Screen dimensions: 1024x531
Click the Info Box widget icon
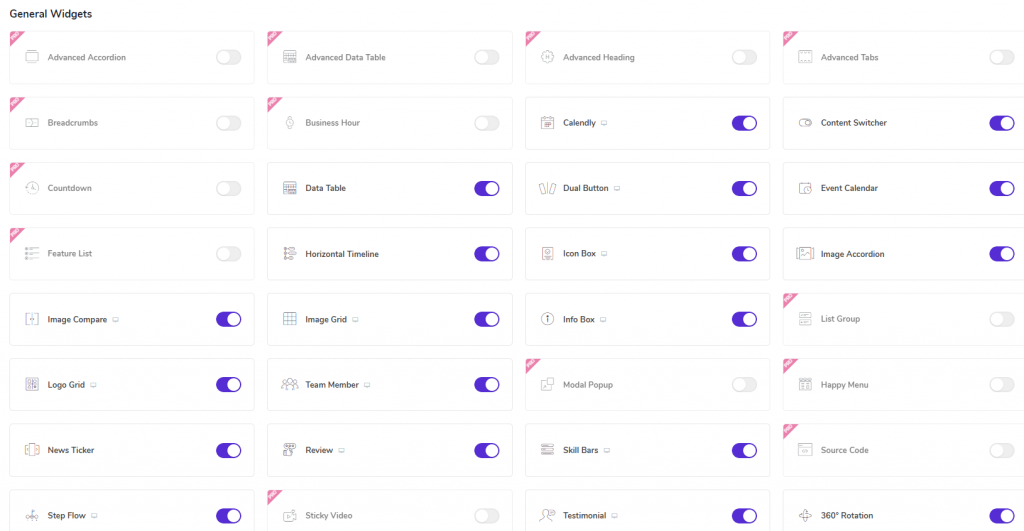547,319
